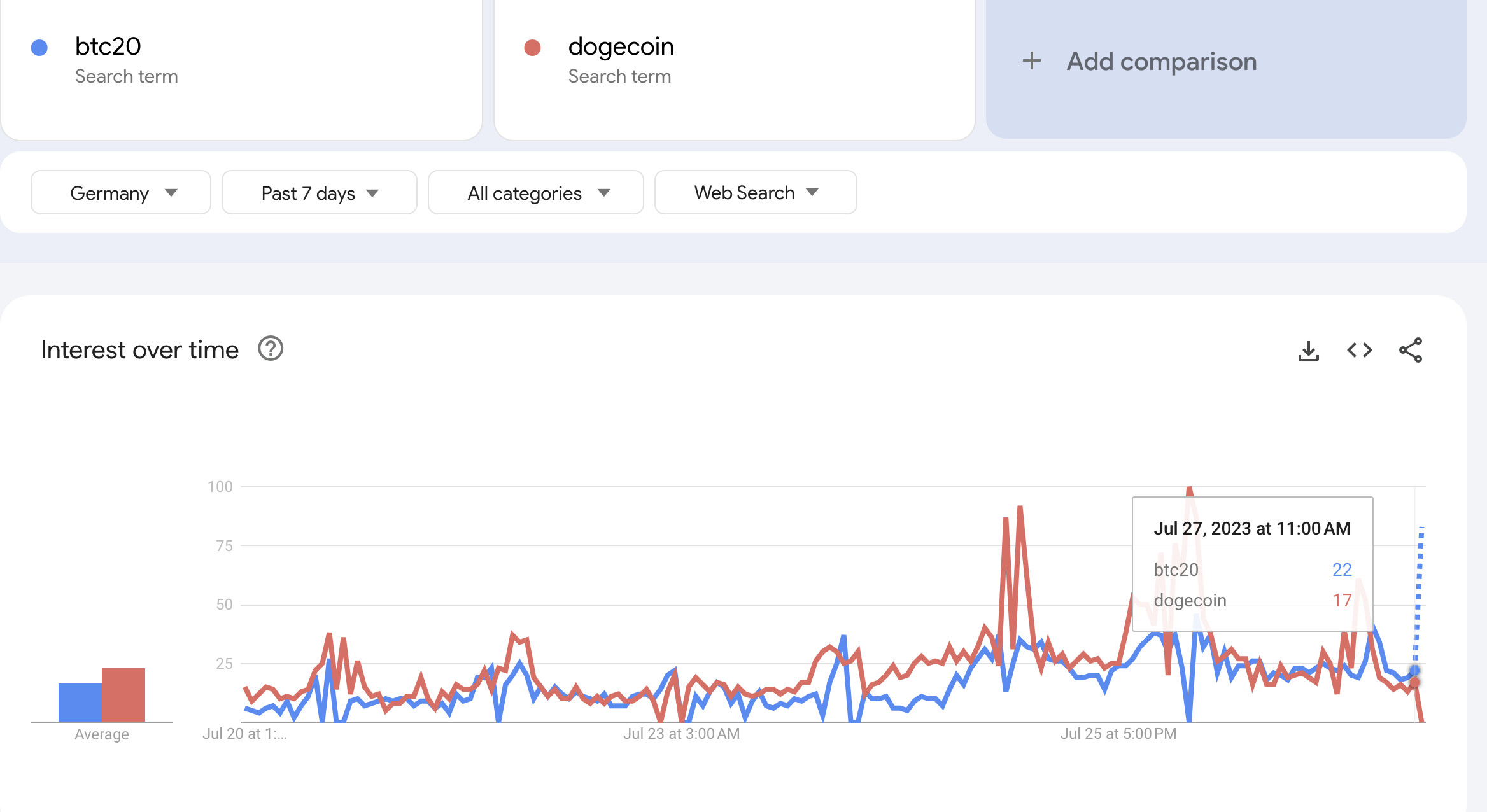Click the btc20 value in the tooltip
The image size is (1487, 812).
(1342, 570)
